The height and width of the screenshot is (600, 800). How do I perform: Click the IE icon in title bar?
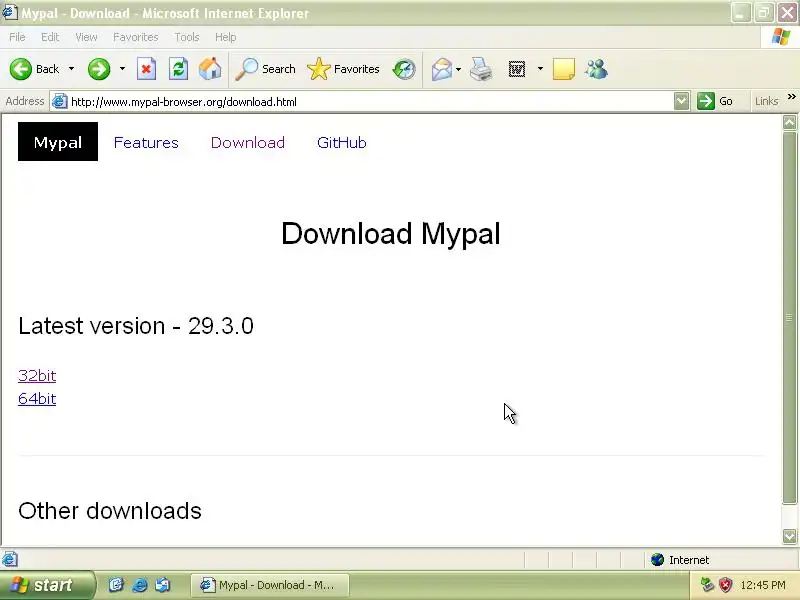coord(10,12)
